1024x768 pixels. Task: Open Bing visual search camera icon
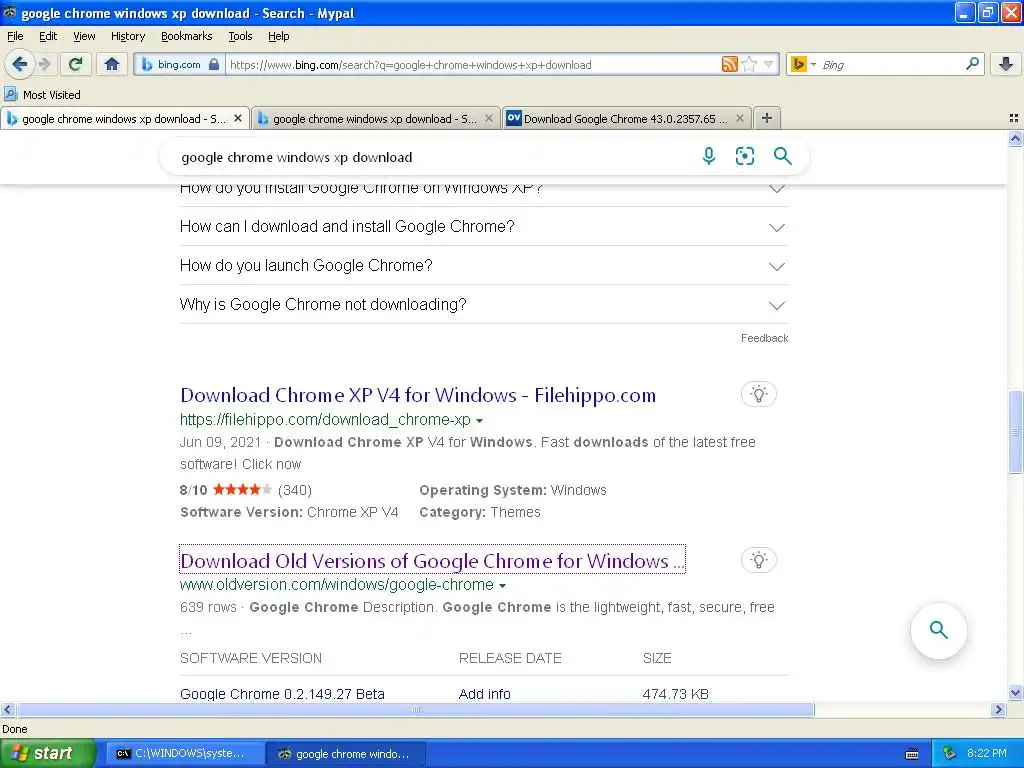point(744,156)
